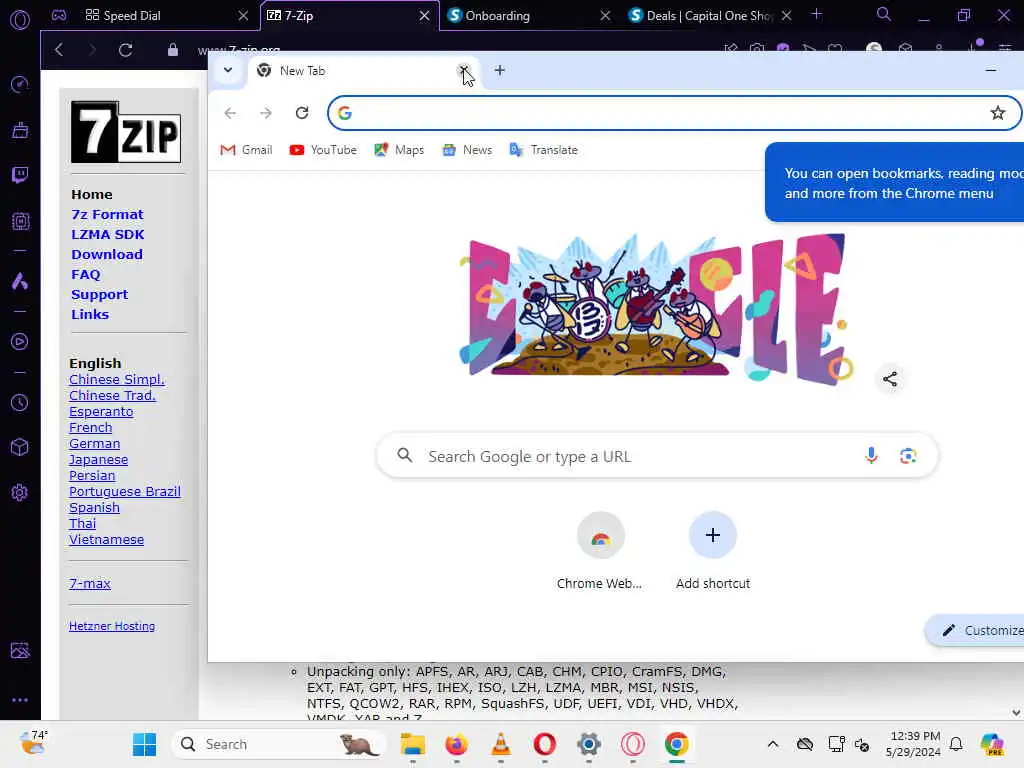Image resolution: width=1024 pixels, height=768 pixels.
Task: Search by image with Google Lens icon
Action: click(908, 456)
